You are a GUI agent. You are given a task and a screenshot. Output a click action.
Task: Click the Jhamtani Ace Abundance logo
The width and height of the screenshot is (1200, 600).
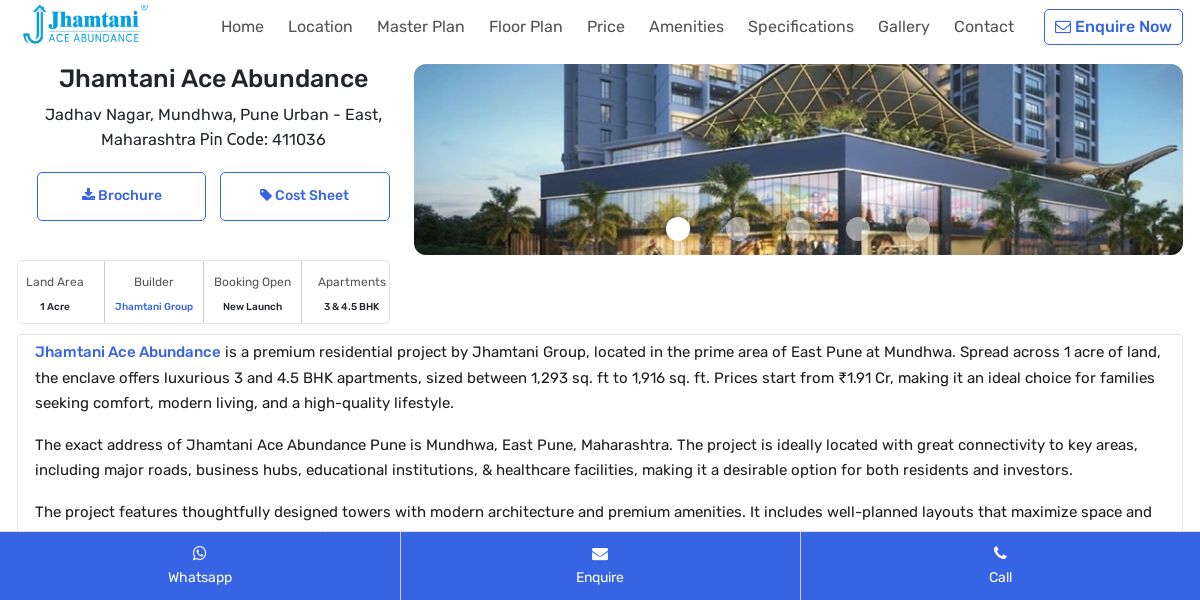tap(85, 25)
